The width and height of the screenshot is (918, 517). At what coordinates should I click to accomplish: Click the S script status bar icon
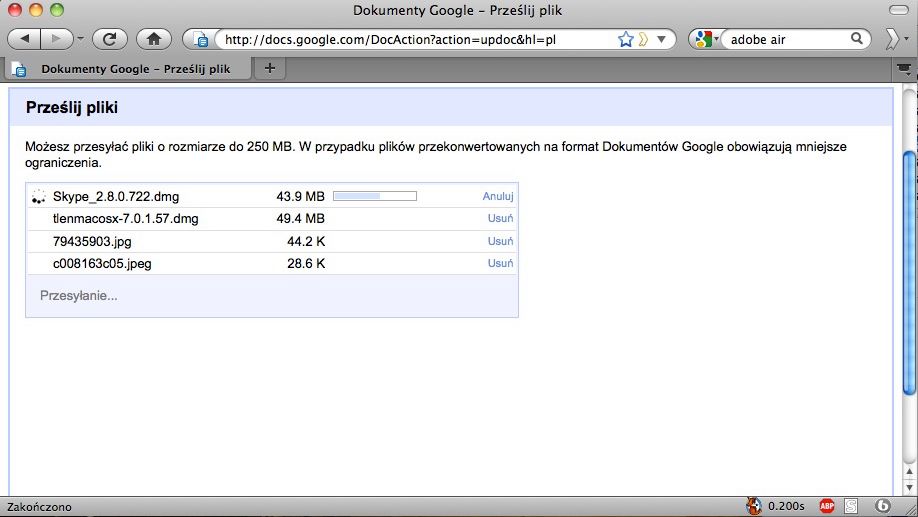point(851,506)
